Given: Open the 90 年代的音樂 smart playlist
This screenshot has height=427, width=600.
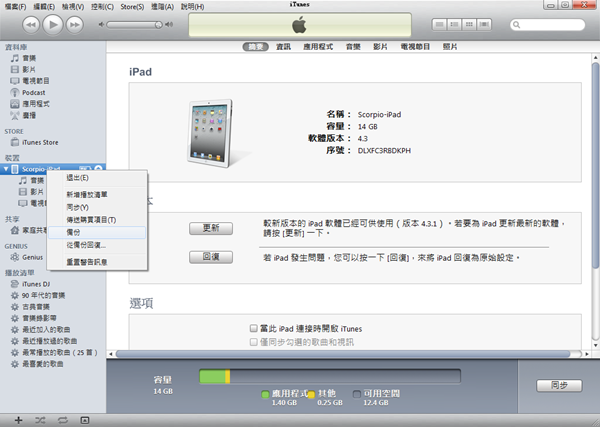Looking at the screenshot, I should (x=43, y=295).
